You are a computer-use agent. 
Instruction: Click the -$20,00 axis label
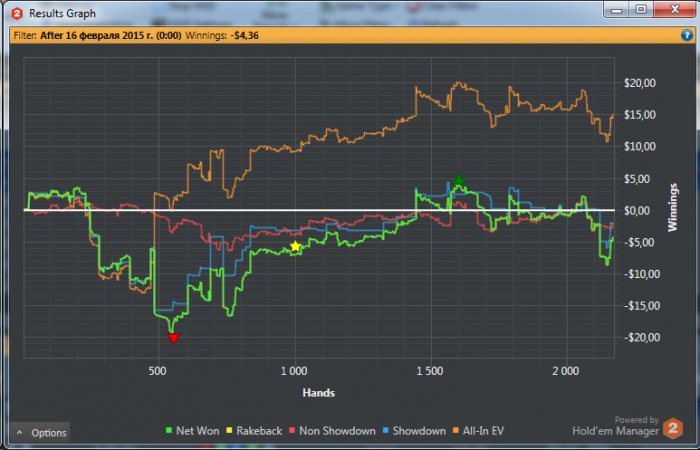[x=642, y=338]
